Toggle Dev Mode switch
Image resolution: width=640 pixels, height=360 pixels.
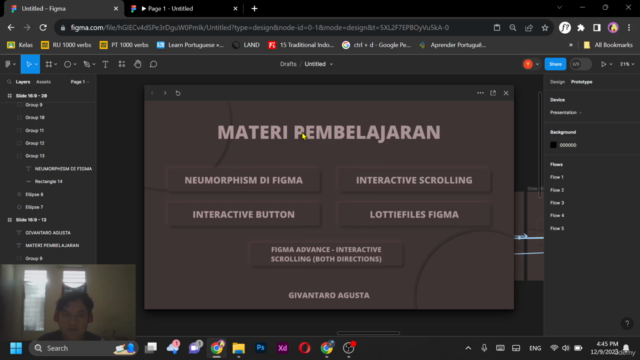pos(581,64)
